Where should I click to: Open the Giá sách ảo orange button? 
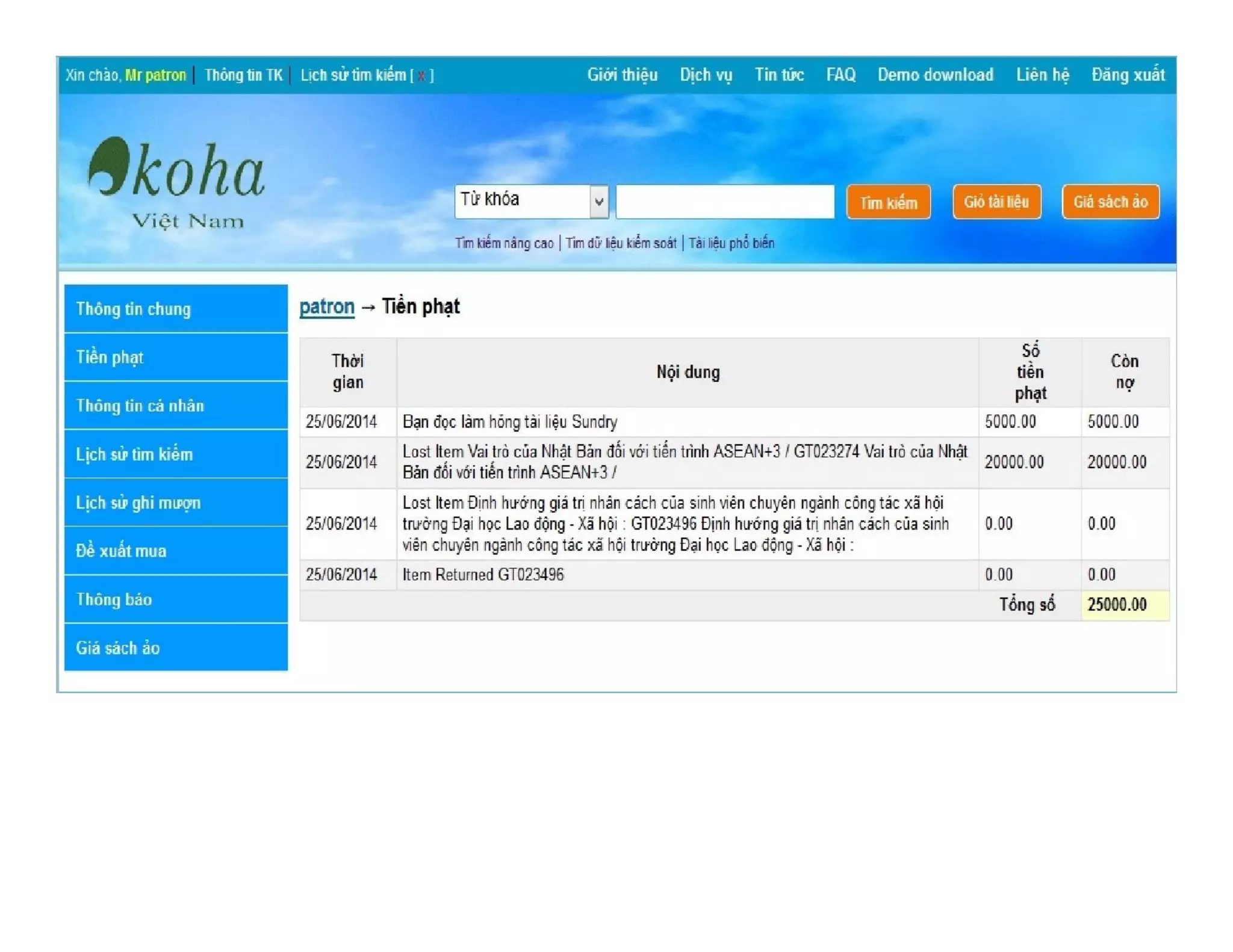click(x=1110, y=202)
